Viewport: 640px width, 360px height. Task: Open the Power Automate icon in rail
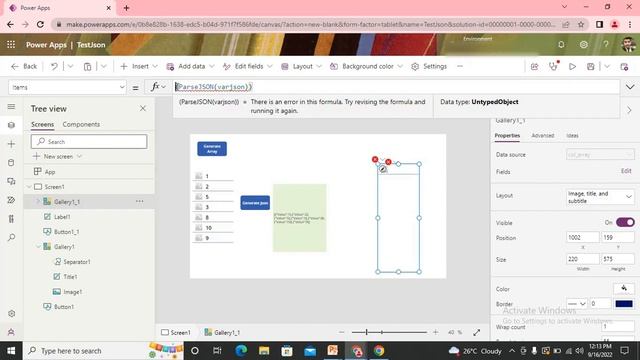11,200
